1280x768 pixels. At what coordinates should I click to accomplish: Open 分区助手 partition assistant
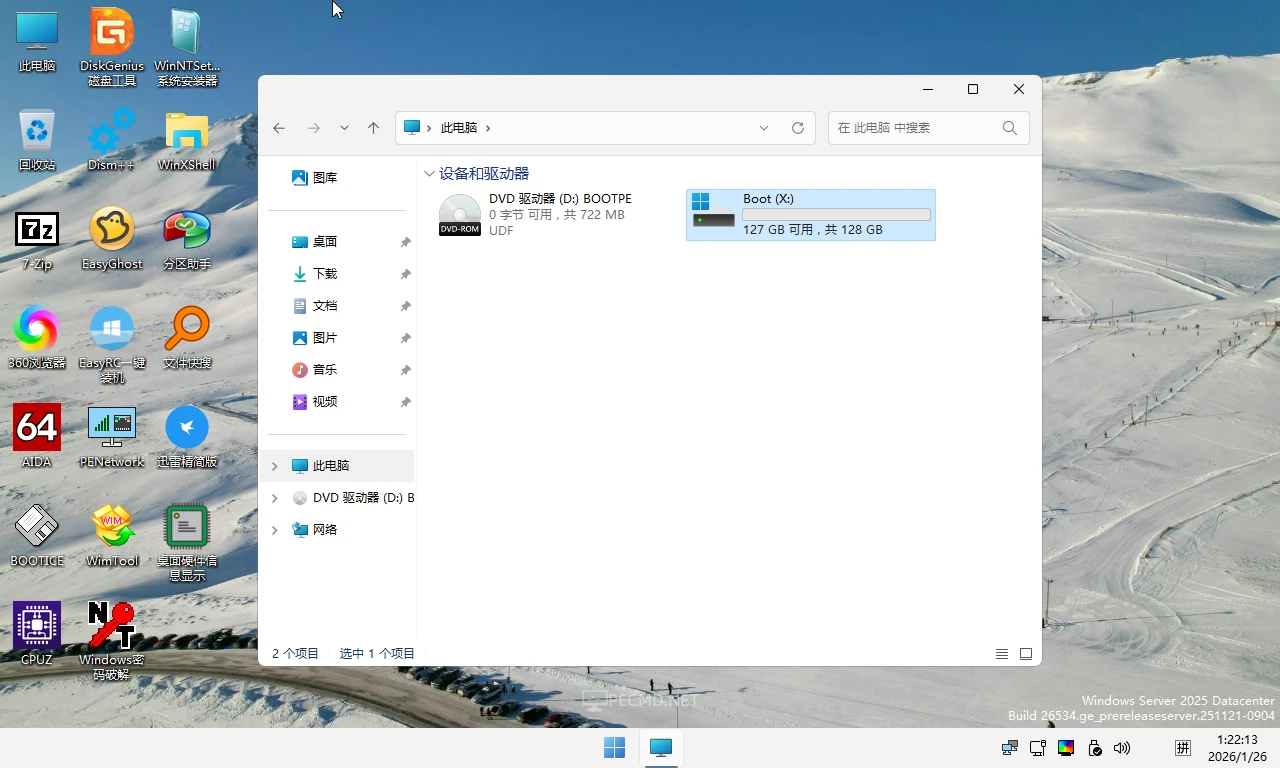coord(186,232)
